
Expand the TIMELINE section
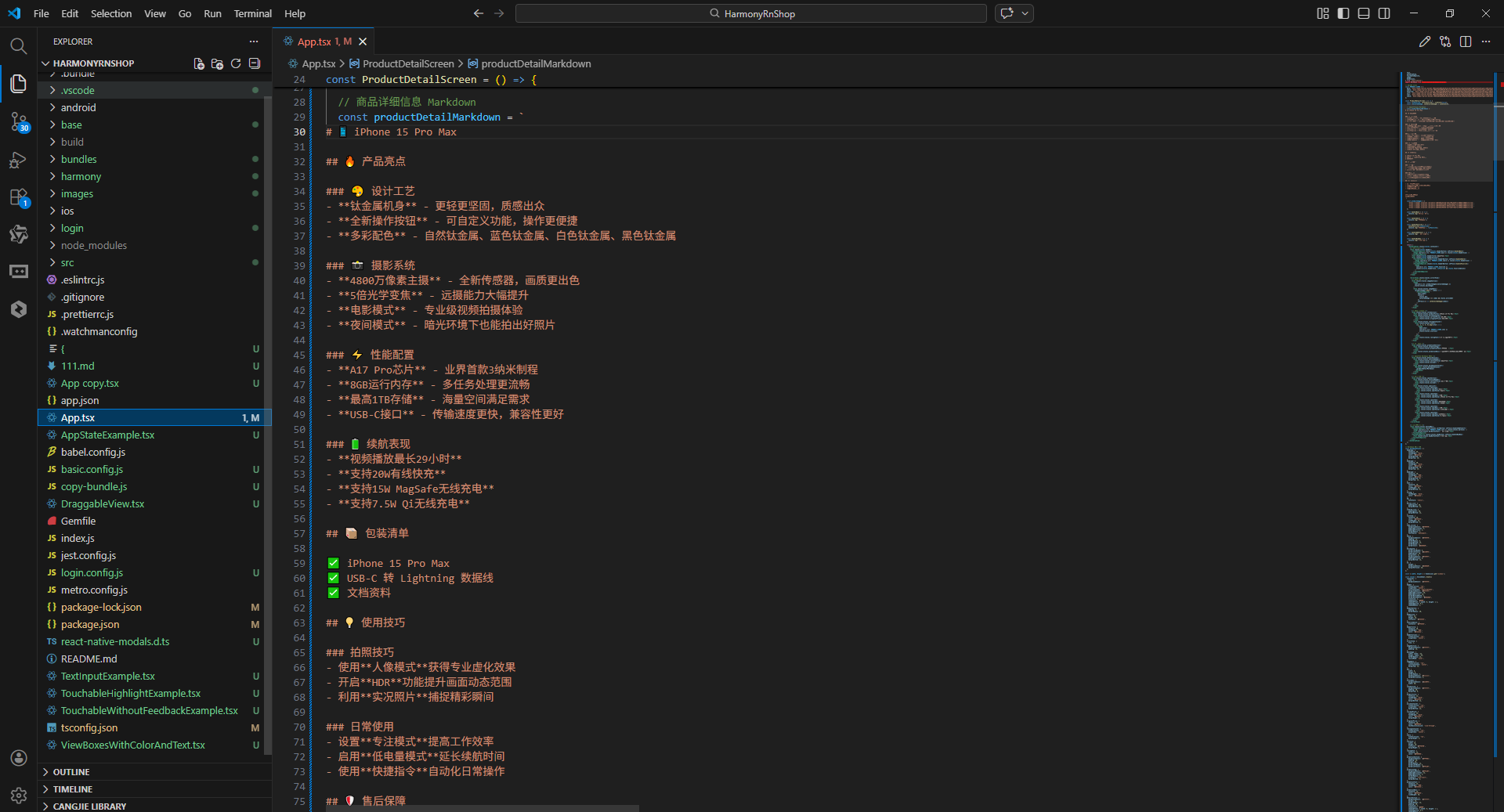point(155,789)
